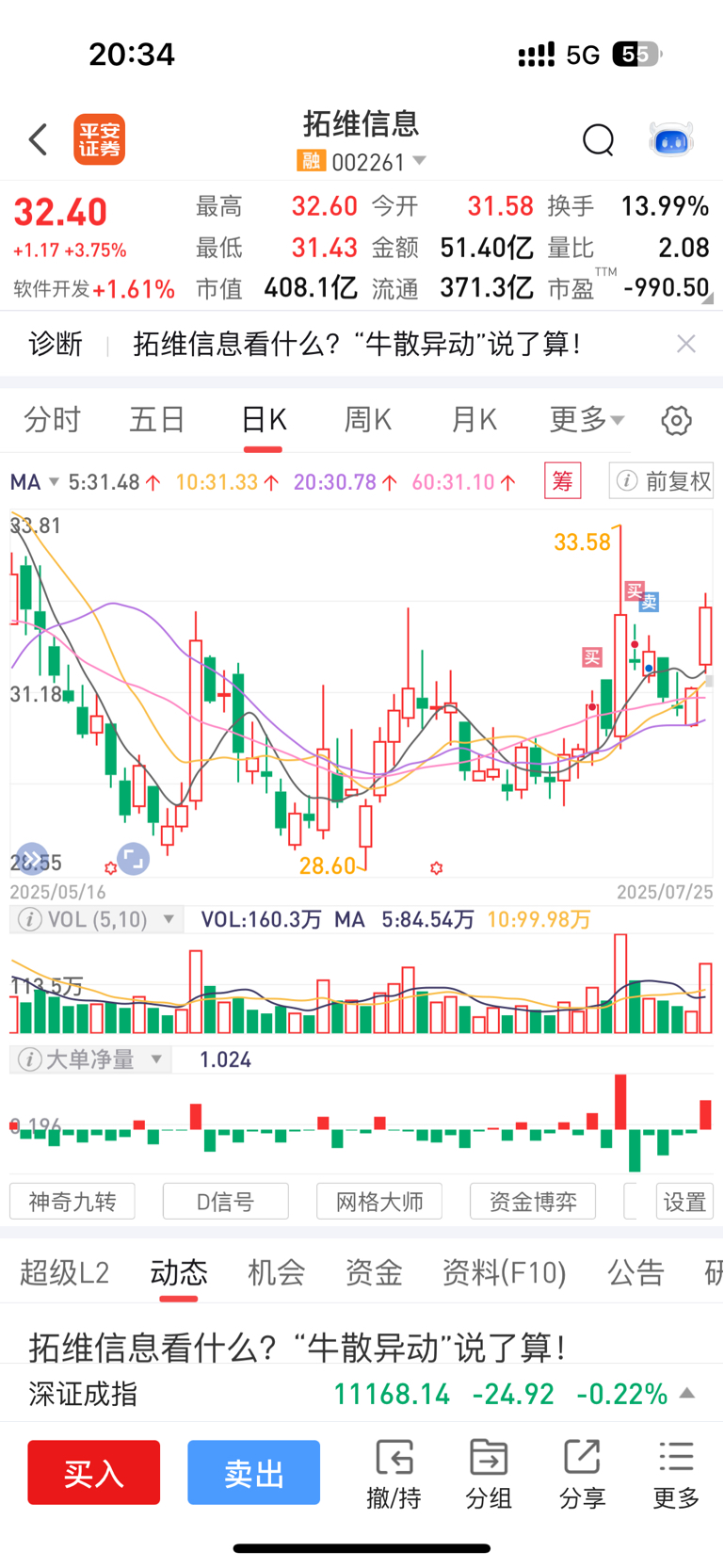Image resolution: width=724 pixels, height=1568 pixels.
Task: Tap the 换手 13.99% value
Action: click(665, 206)
